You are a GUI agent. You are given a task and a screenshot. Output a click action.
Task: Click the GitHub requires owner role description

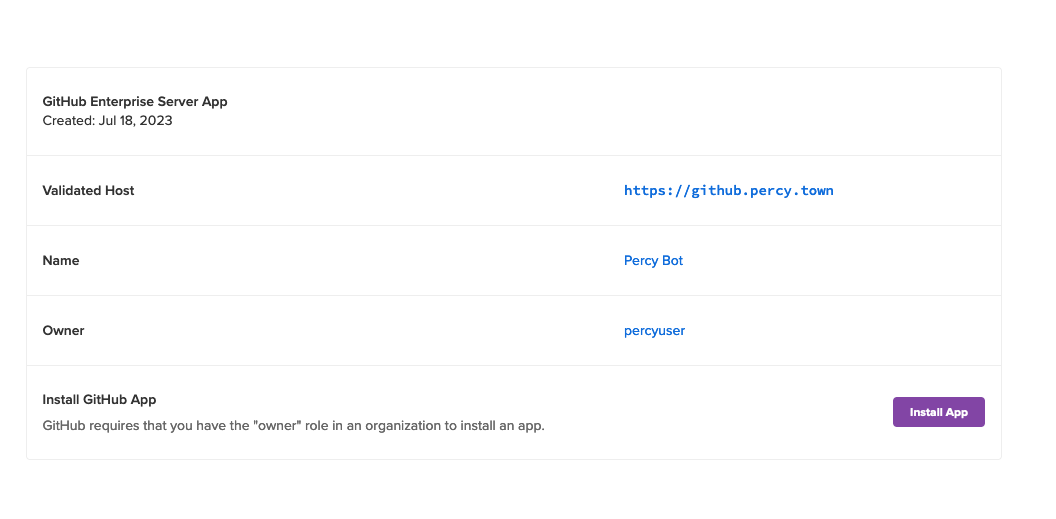coord(293,426)
